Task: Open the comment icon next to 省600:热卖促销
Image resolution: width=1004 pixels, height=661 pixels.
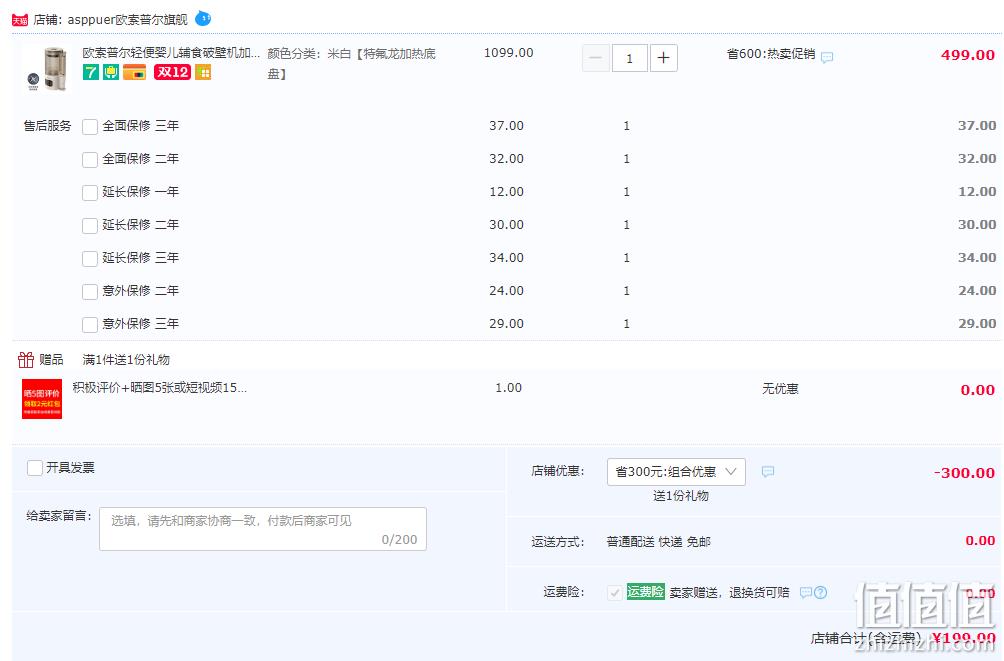Action: click(827, 57)
